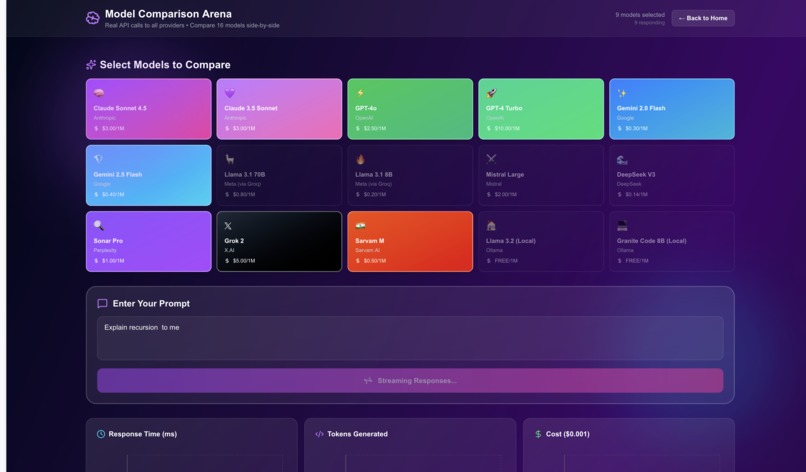Click the 'Select Models to Compare' heading
This screenshot has width=806, height=472.
click(165, 65)
